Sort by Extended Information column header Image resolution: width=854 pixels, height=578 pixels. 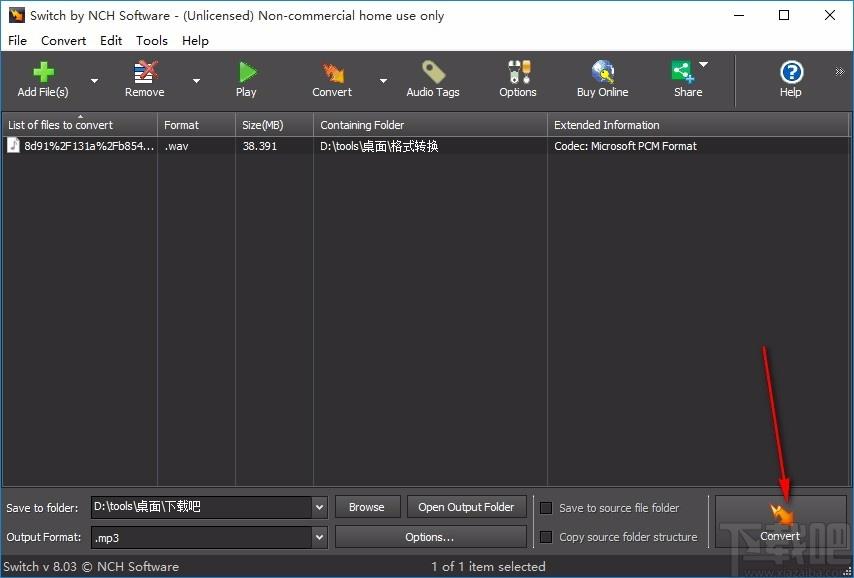coord(699,125)
